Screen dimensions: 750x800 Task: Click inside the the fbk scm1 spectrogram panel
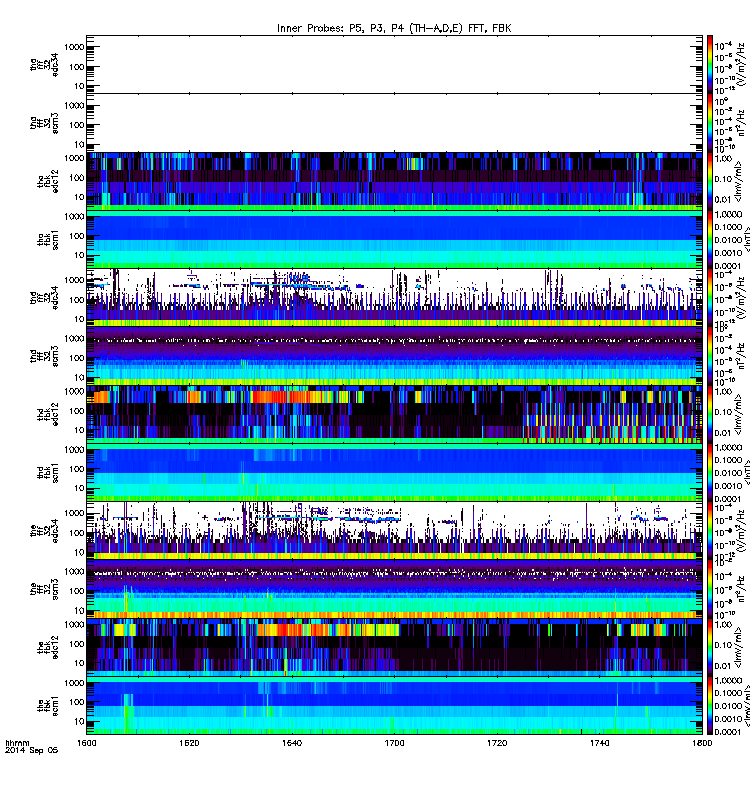[394, 706]
